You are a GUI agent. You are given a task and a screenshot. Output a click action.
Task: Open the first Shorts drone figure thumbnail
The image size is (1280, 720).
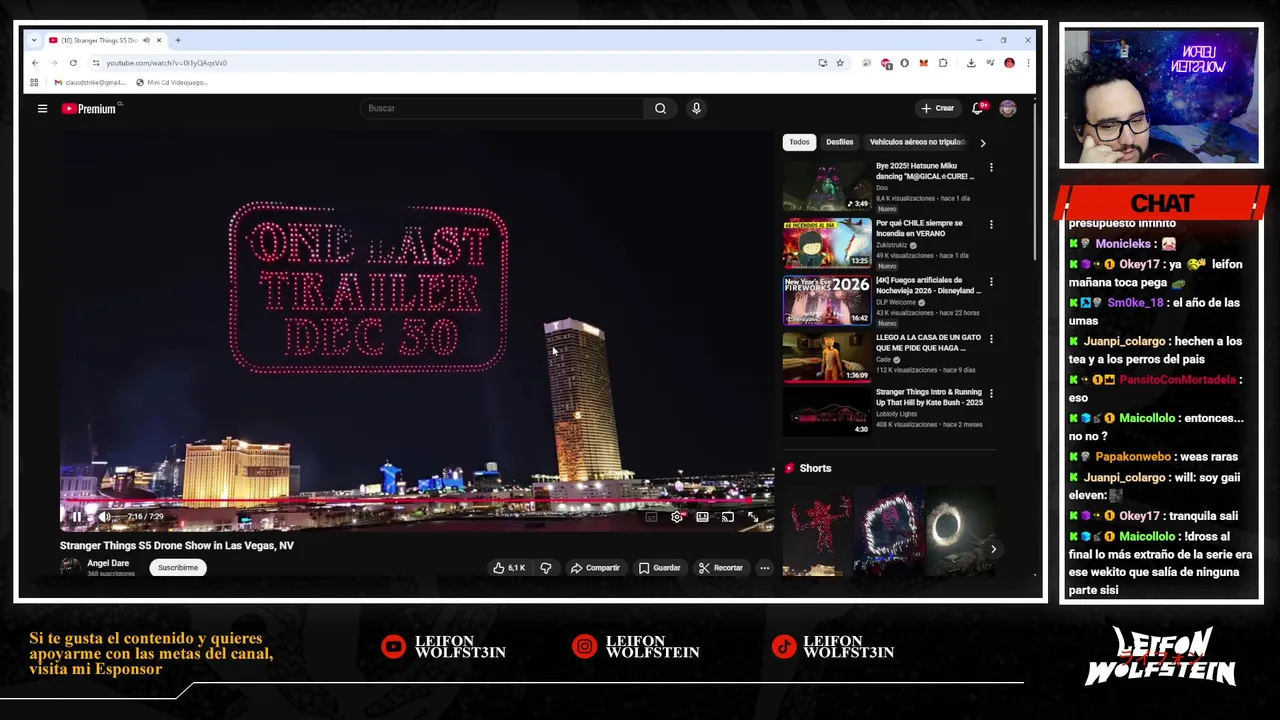[816, 531]
